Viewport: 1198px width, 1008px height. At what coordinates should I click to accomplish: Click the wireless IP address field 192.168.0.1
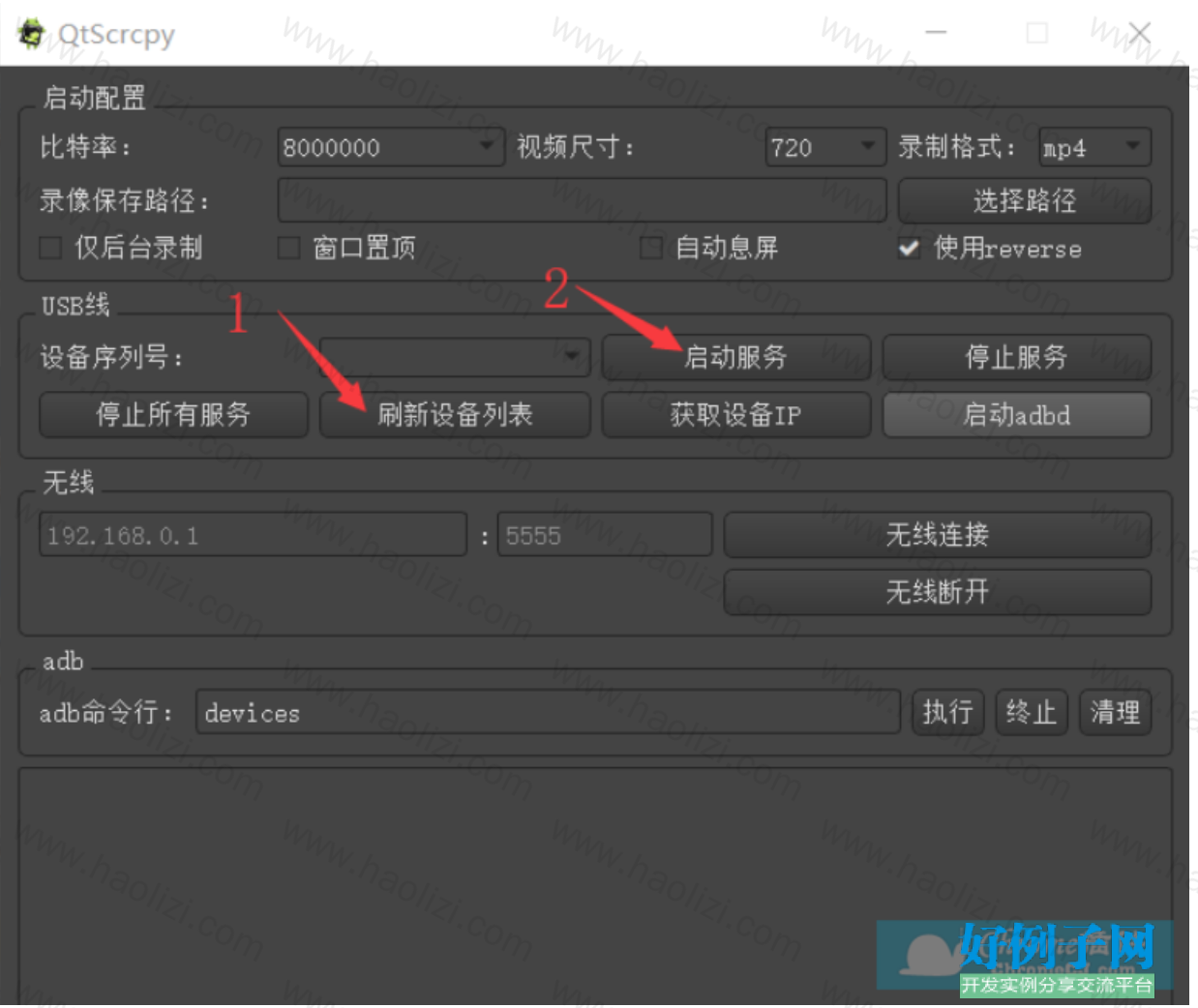253,535
